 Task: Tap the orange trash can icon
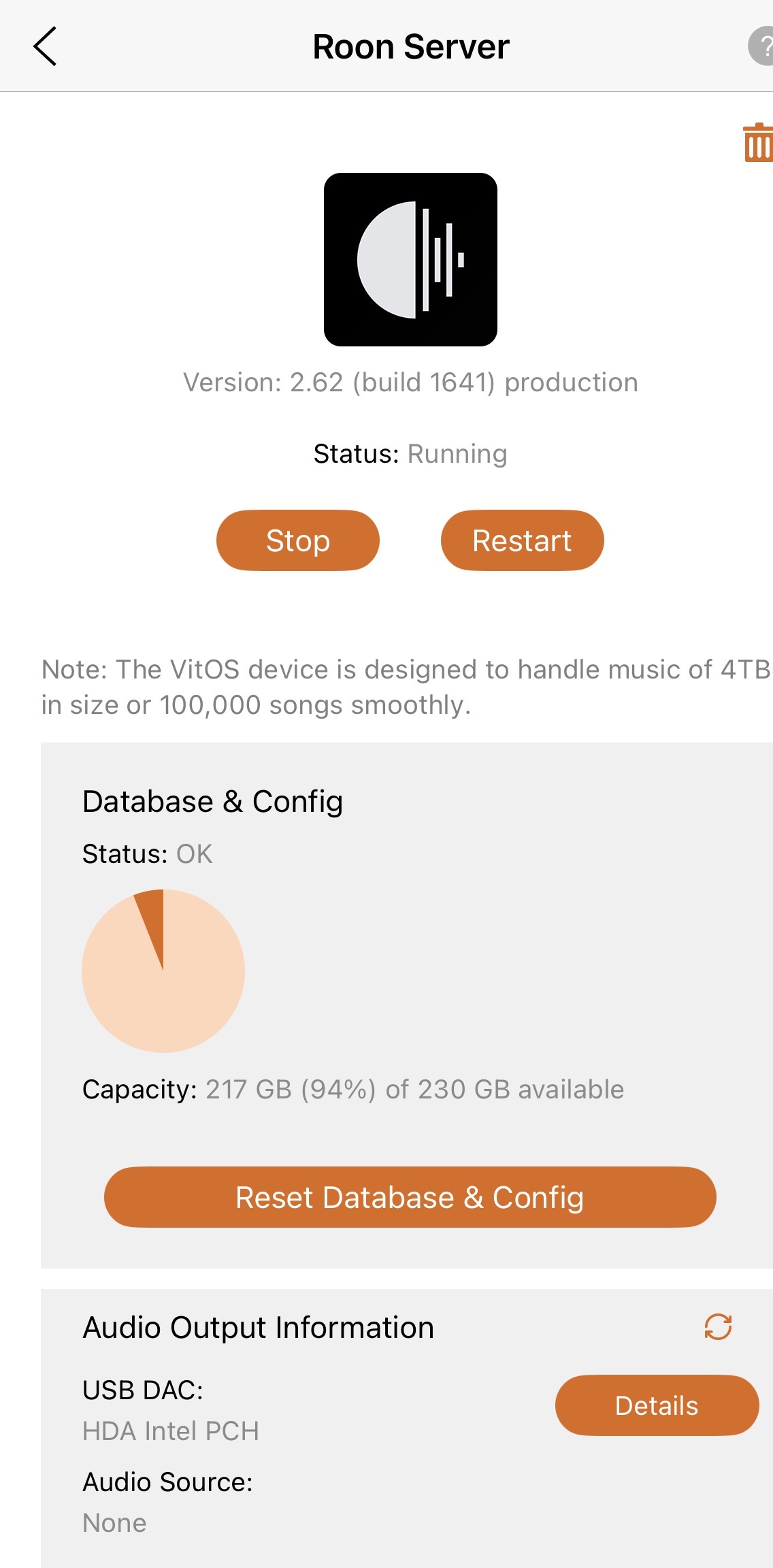(758, 143)
